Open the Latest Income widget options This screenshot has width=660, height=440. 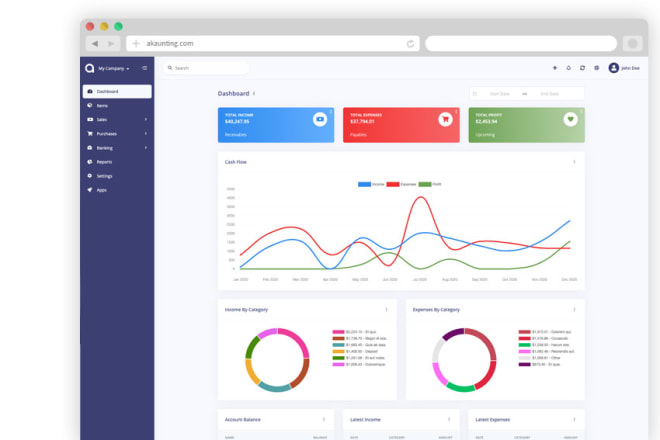tap(449, 419)
